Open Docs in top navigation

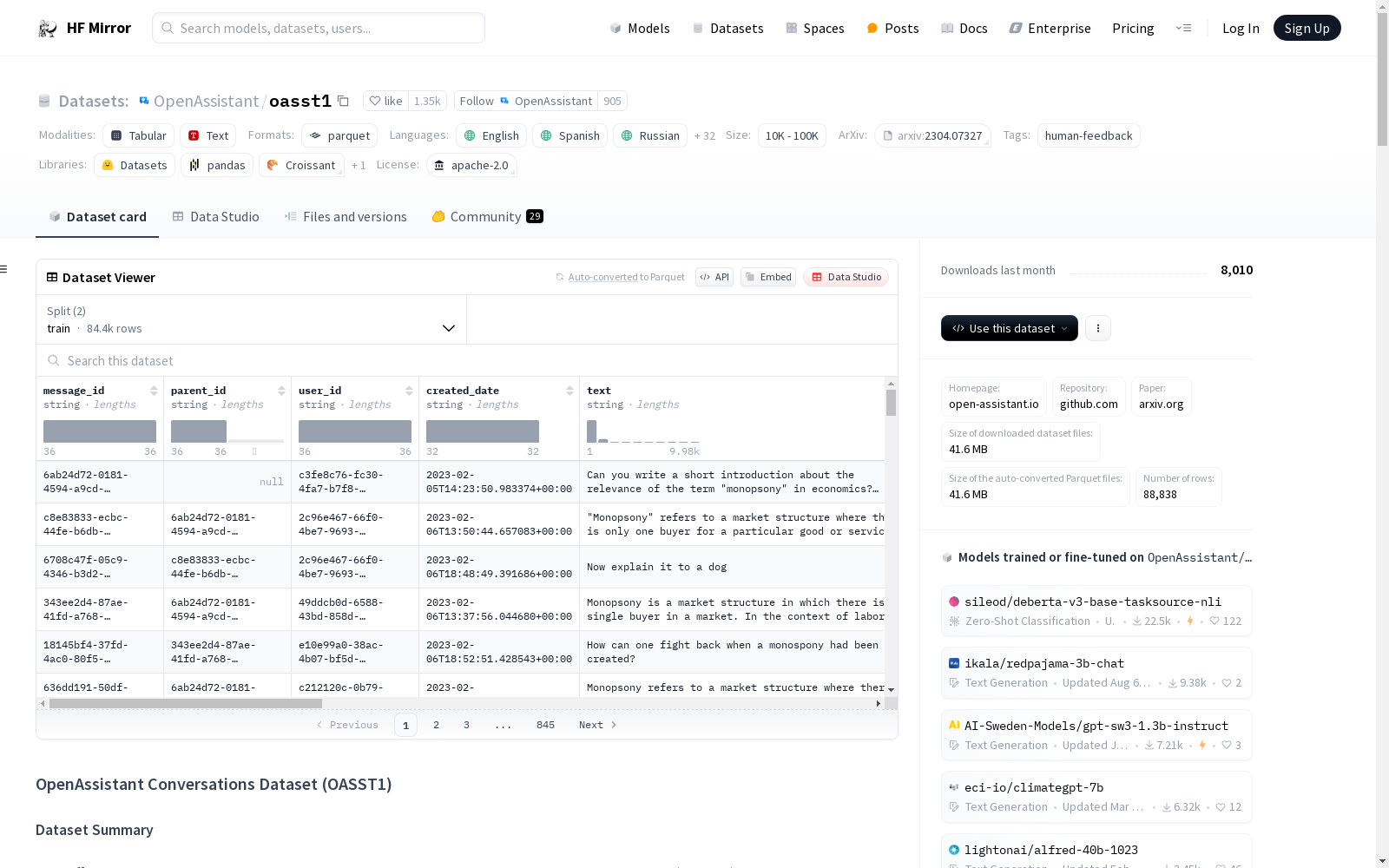pyautogui.click(x=964, y=28)
